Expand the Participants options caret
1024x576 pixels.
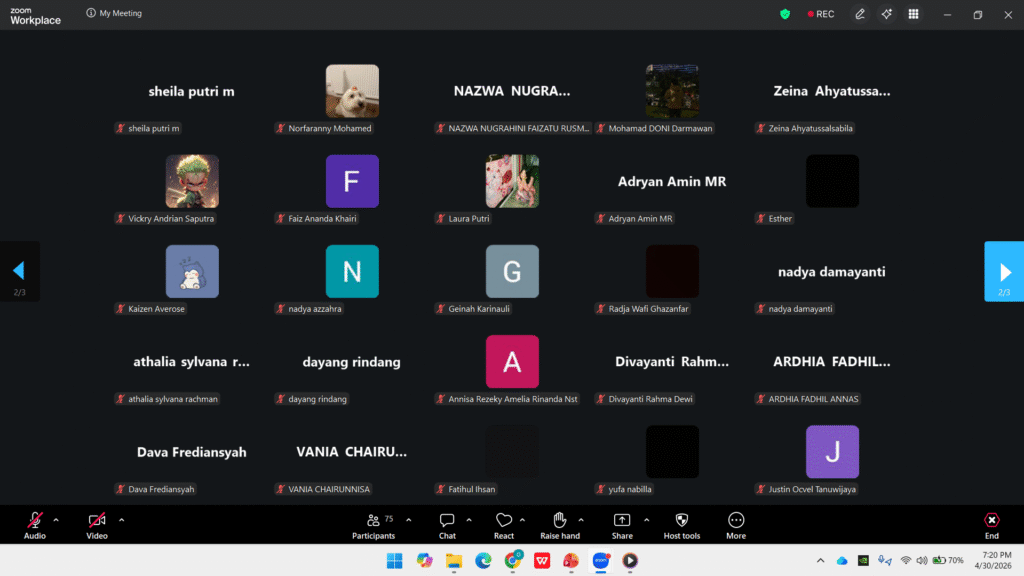tap(409, 520)
